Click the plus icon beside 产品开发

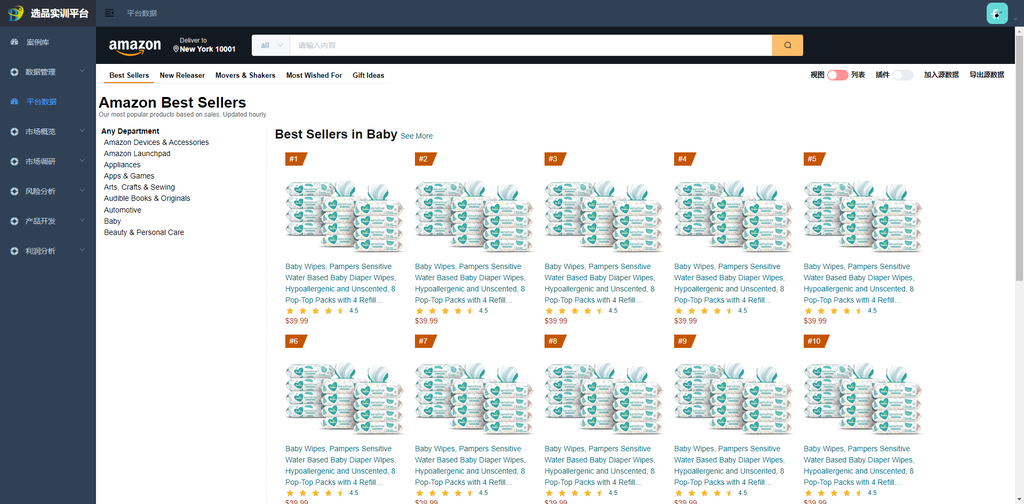14,221
